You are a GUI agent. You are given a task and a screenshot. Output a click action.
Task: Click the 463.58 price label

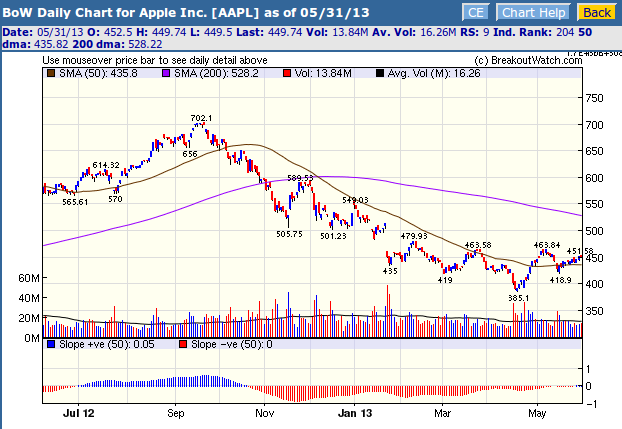478,245
